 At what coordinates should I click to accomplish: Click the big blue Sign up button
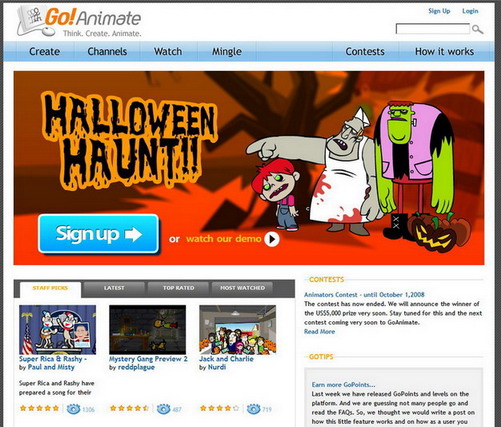pyautogui.click(x=98, y=234)
